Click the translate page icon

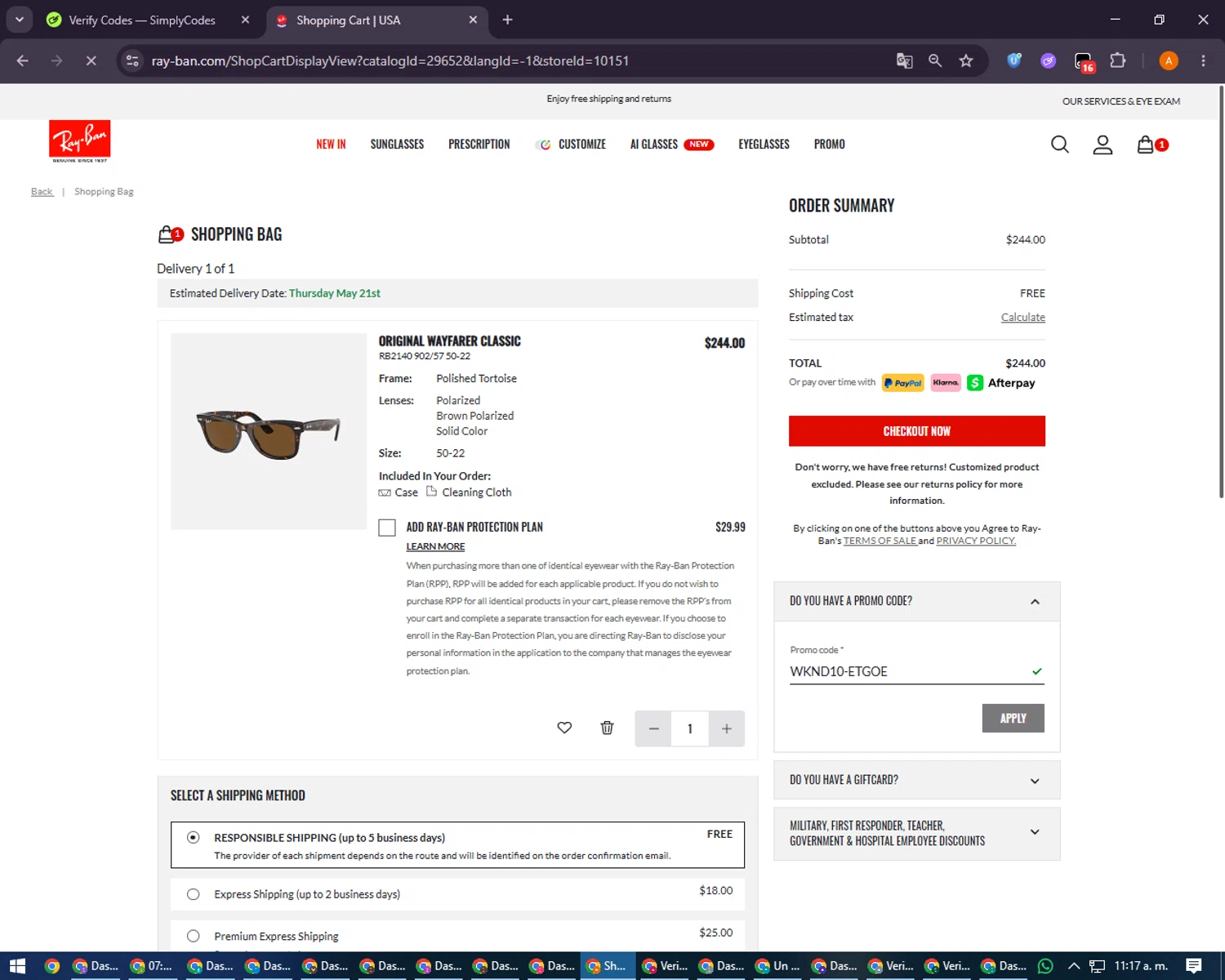[904, 60]
